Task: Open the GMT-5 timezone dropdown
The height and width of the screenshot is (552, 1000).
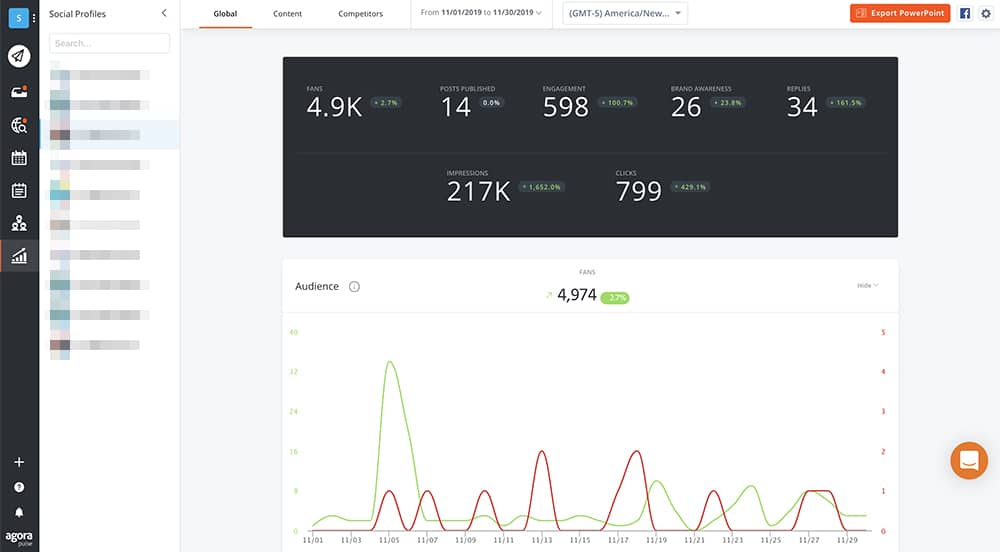Action: pos(625,13)
